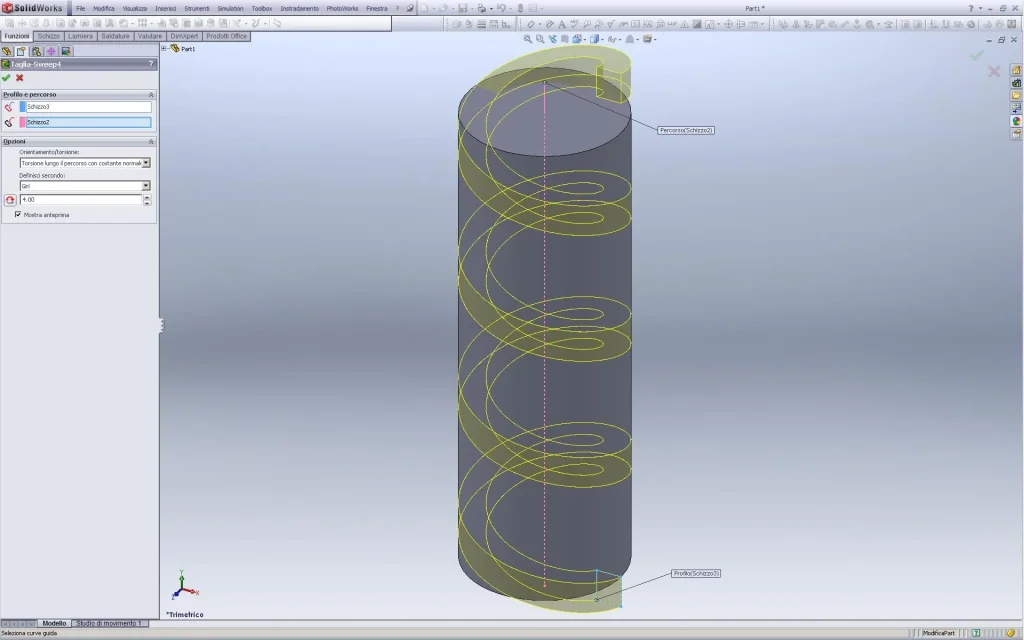The image size is (1024, 640).
Task: Open the Modifica menu
Action: (x=104, y=8)
